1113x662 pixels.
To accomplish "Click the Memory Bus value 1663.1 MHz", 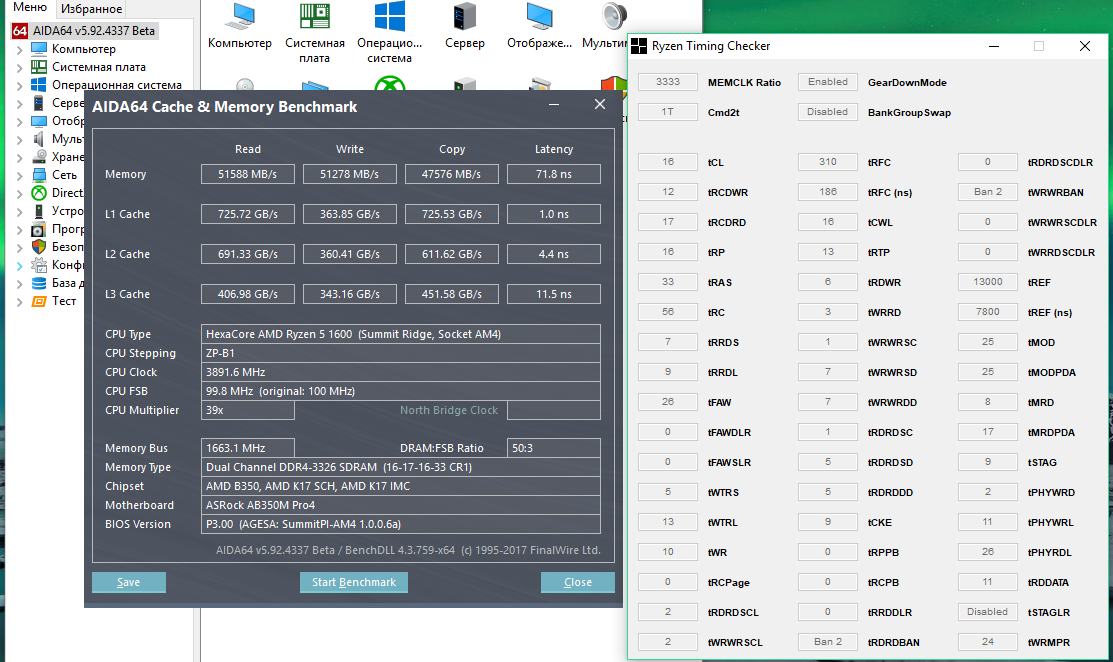I will [248, 448].
